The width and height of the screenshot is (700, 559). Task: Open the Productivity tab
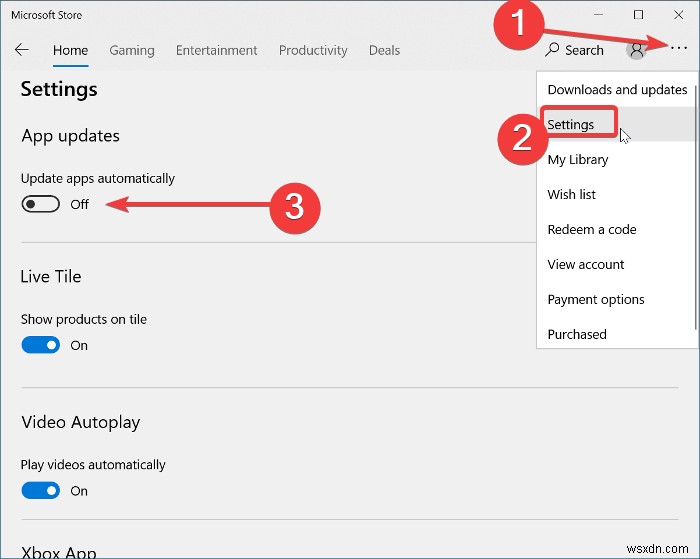313,50
